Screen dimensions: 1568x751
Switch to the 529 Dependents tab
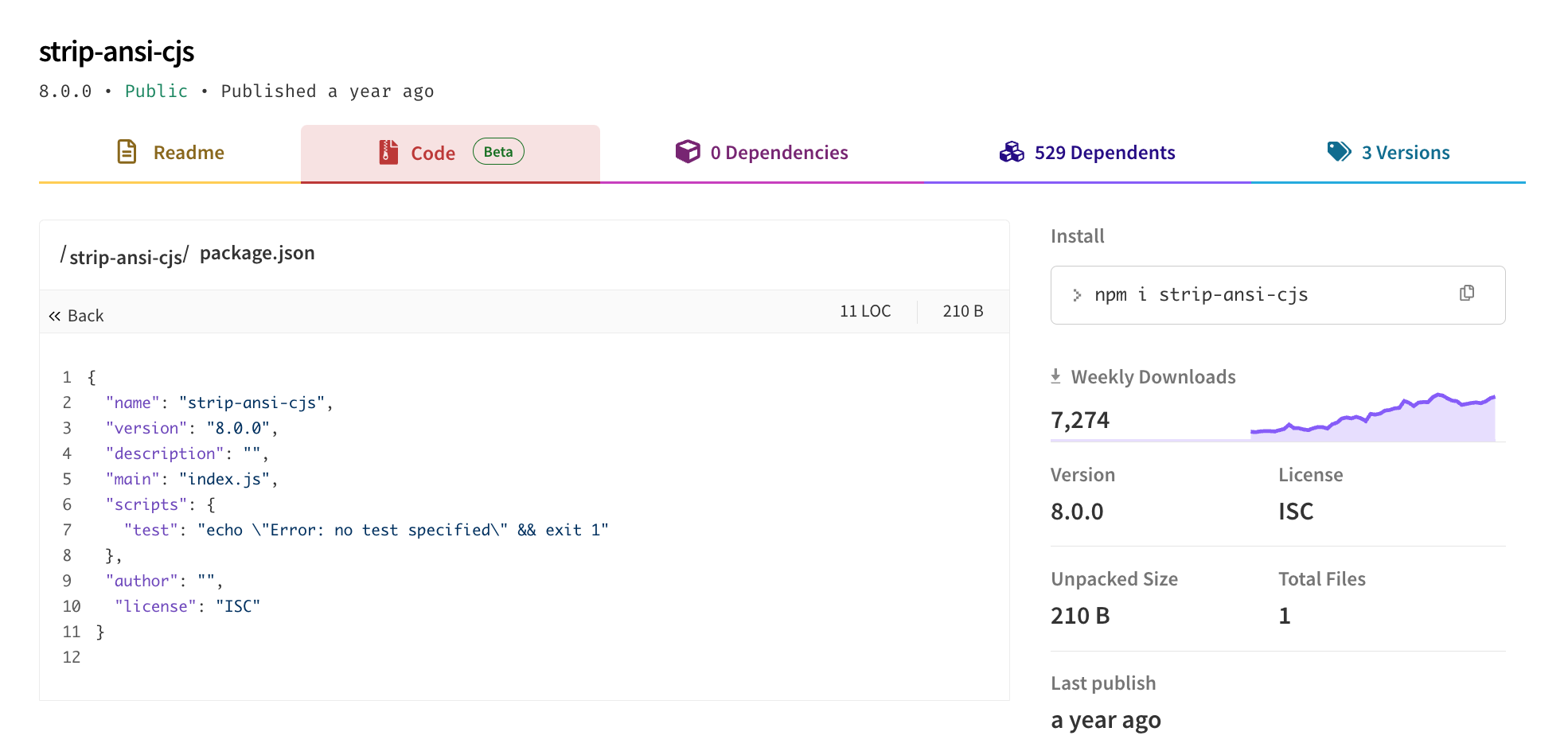click(1104, 153)
